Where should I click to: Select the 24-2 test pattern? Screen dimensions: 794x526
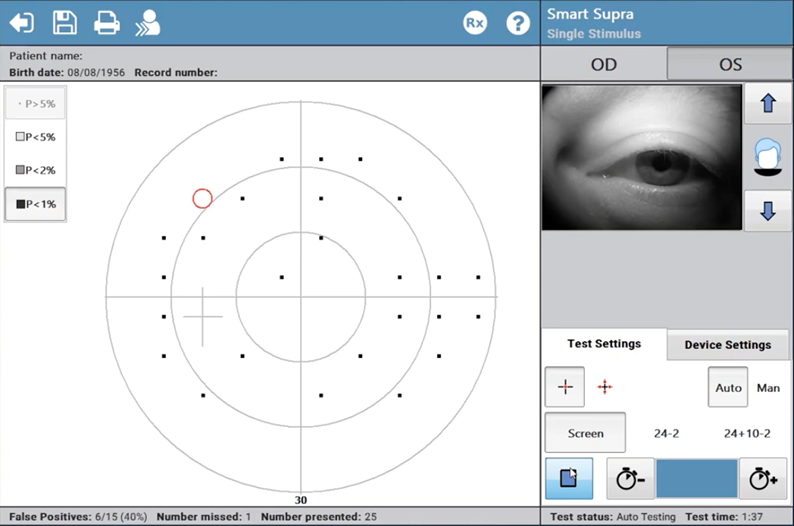(667, 433)
